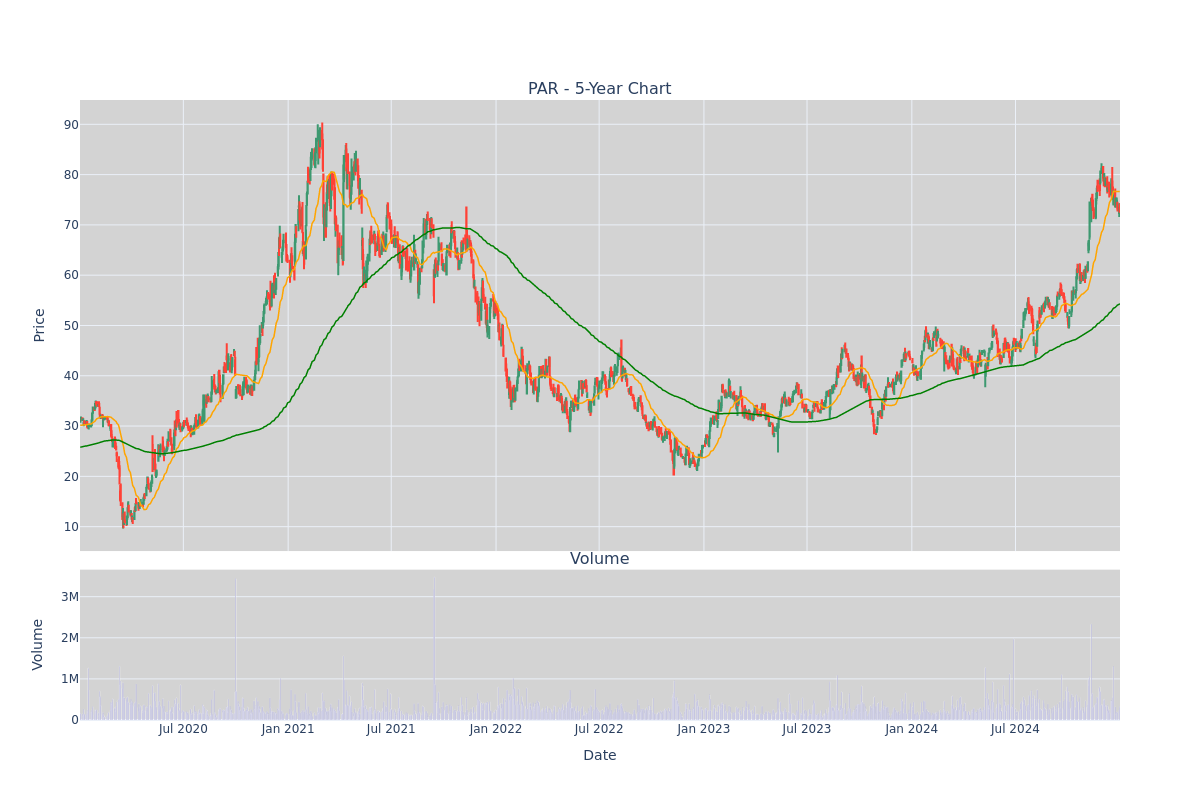Click the "60" price tick label

point(71,275)
